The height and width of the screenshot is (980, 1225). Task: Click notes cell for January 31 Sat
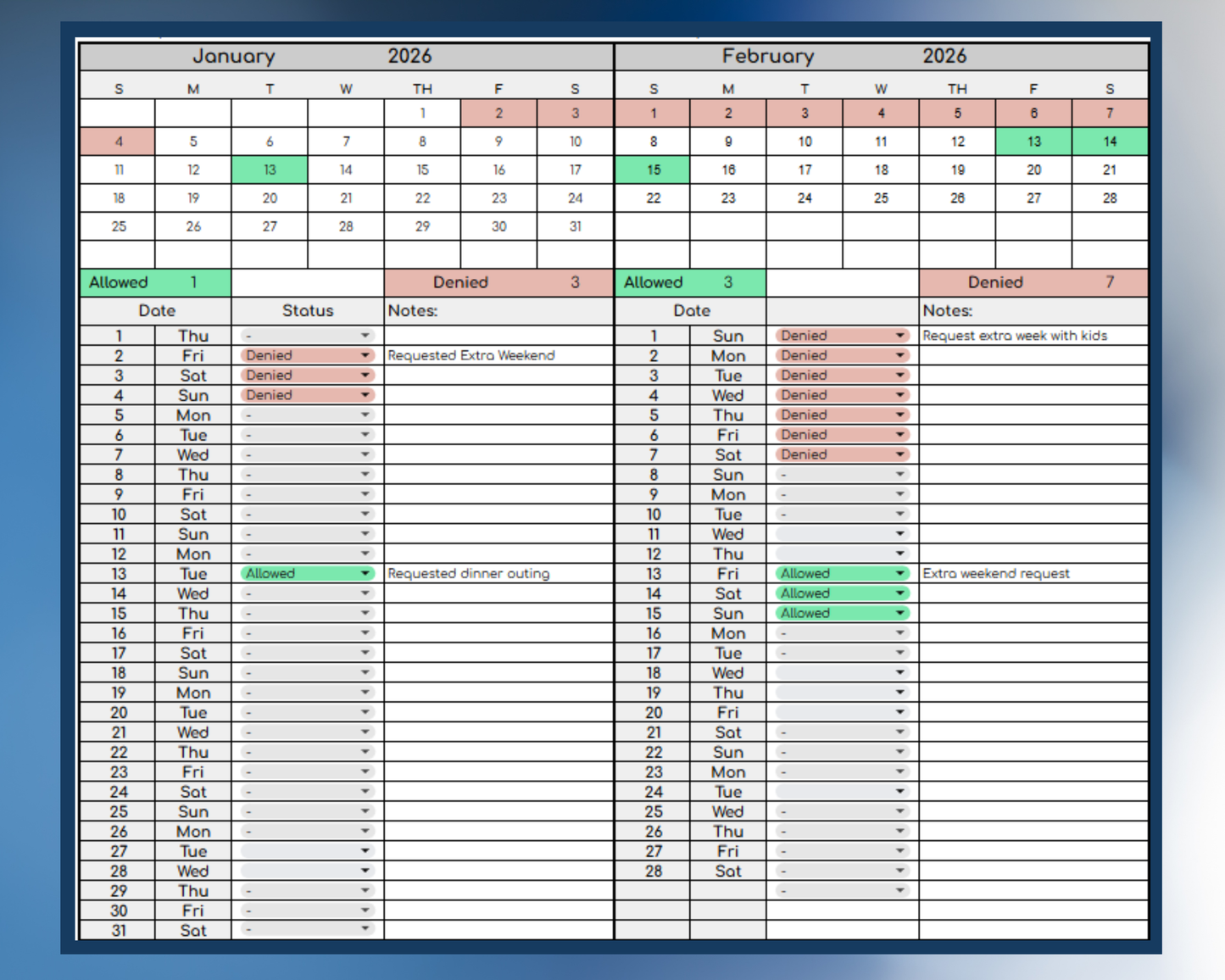[x=498, y=929]
